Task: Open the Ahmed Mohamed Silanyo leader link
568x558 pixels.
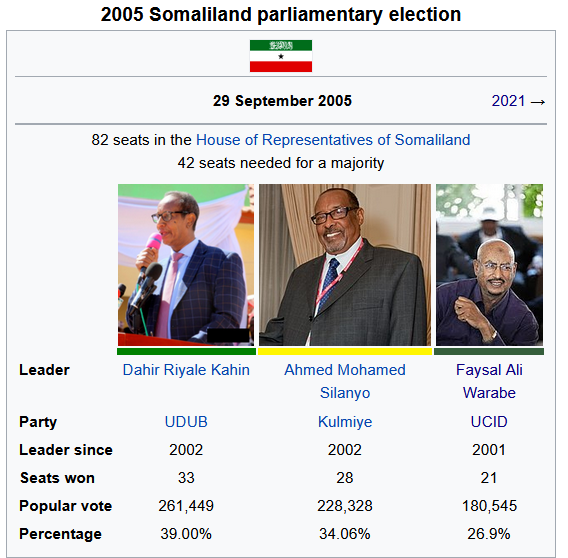Action: tap(345, 381)
